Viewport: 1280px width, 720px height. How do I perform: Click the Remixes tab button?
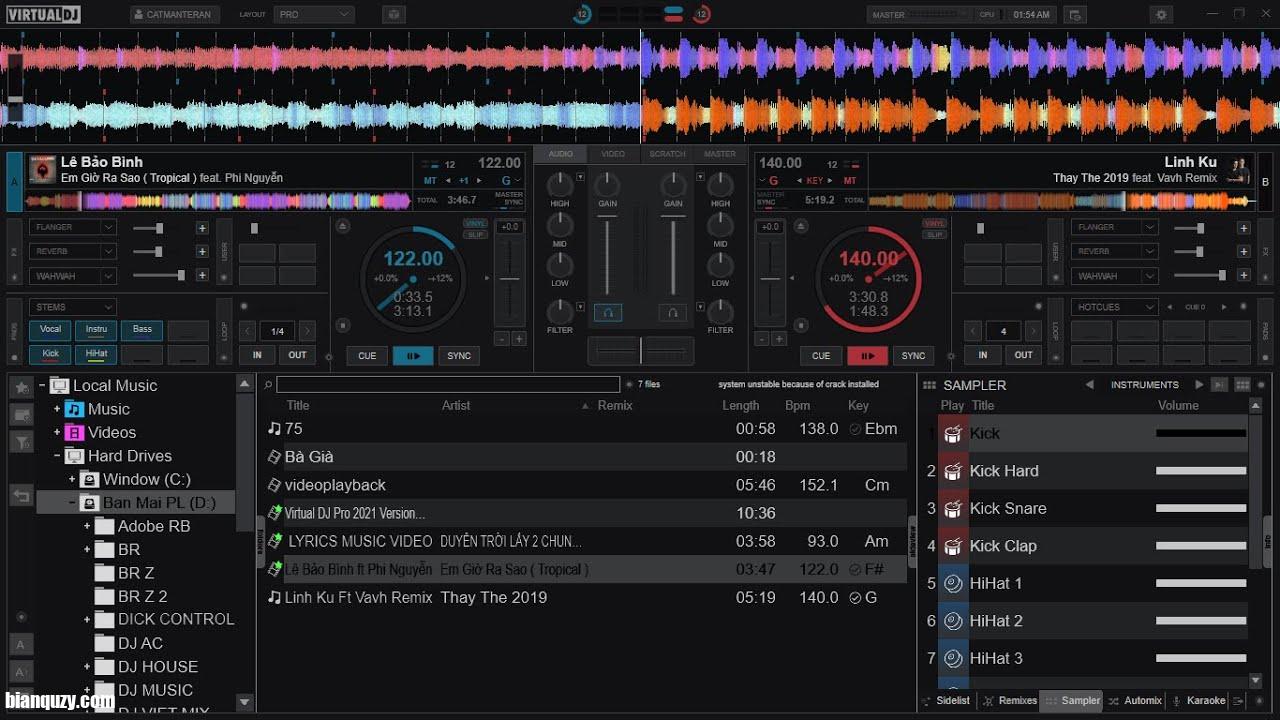(x=1009, y=701)
